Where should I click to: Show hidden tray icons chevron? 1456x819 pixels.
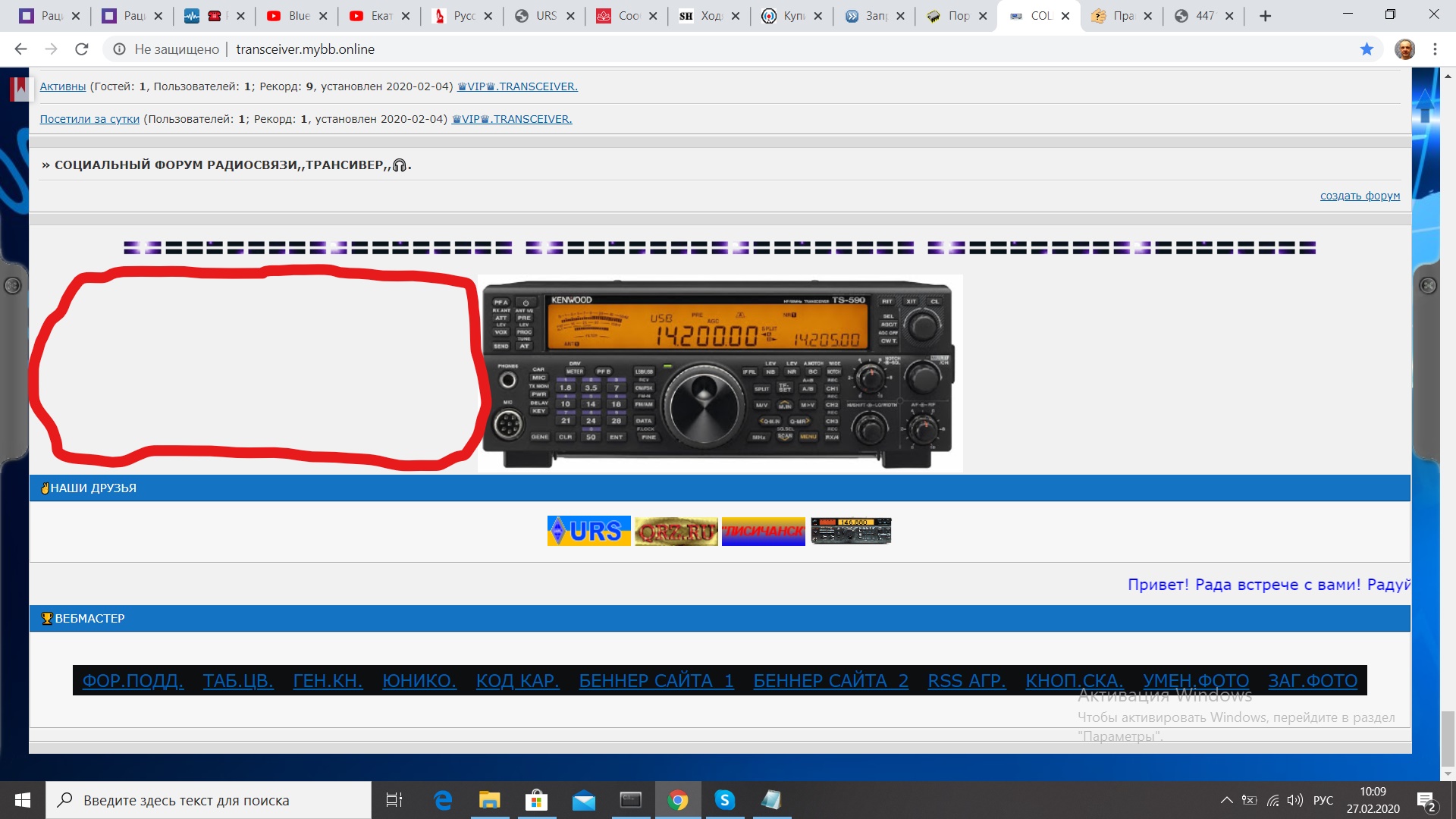pyautogui.click(x=1226, y=800)
